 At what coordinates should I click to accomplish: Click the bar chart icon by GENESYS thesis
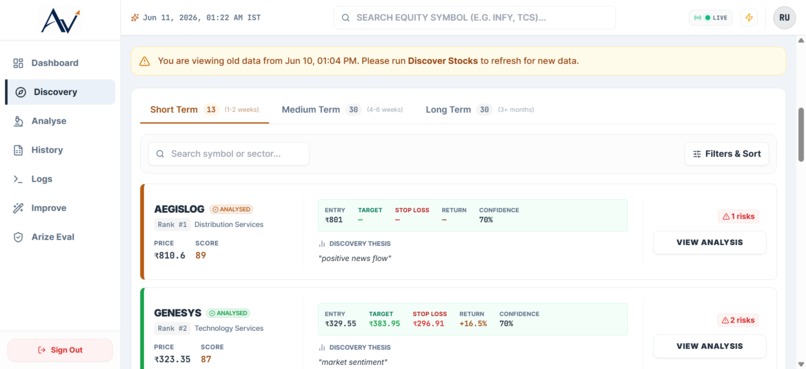(322, 347)
